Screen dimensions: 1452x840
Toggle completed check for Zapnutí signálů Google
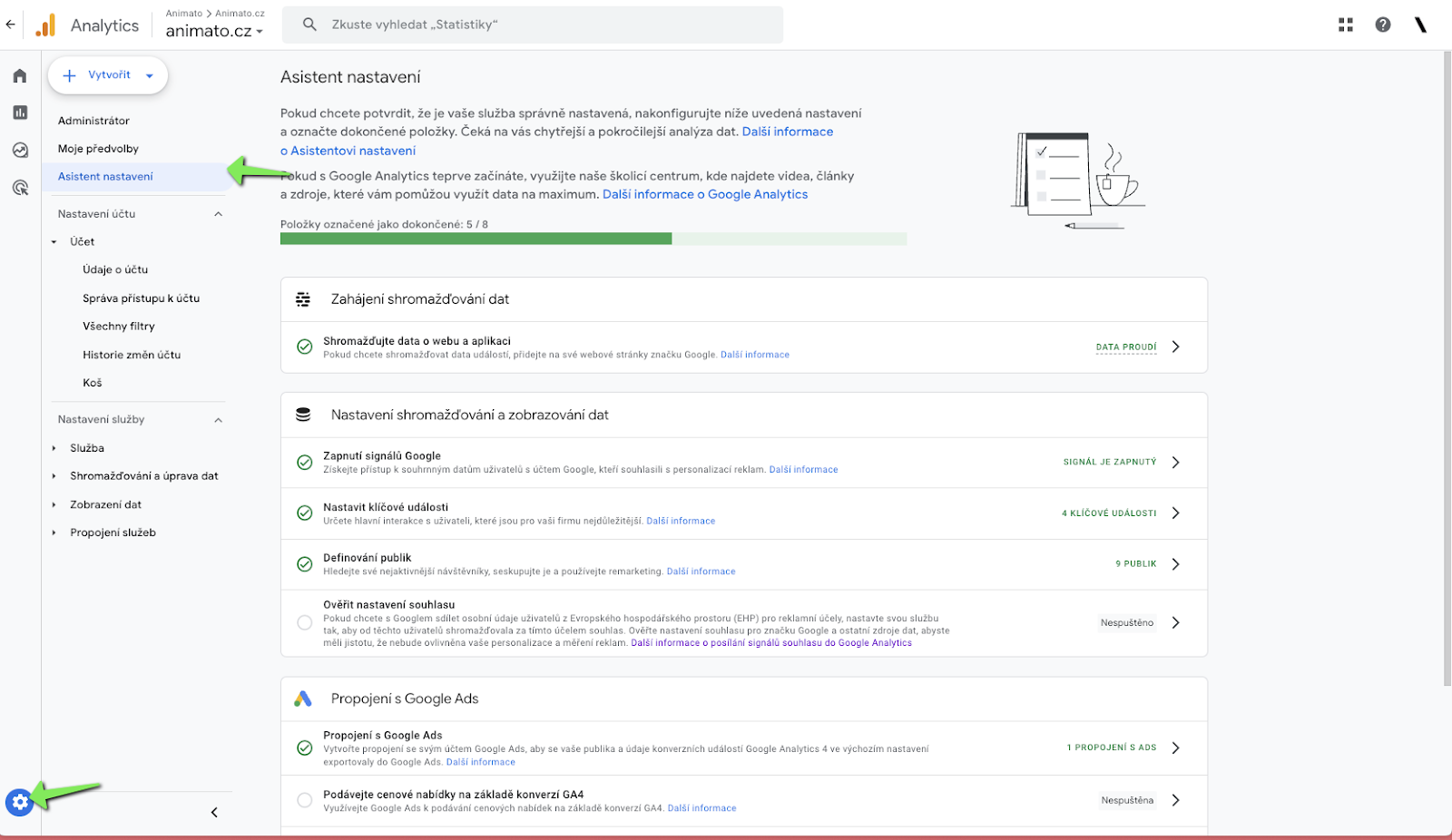tap(305, 463)
